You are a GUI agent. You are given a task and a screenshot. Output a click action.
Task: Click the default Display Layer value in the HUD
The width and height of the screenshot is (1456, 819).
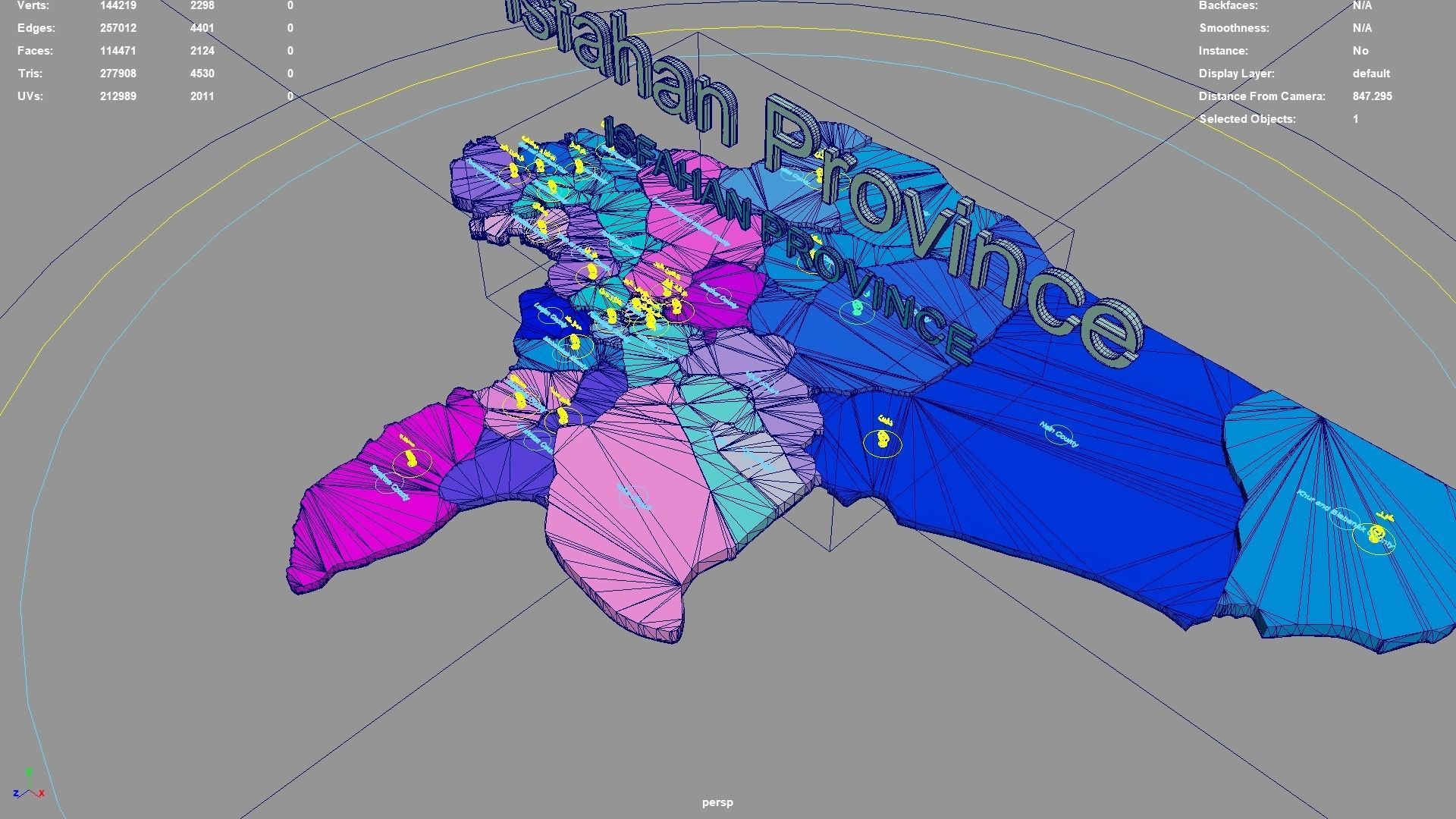[x=1371, y=74]
